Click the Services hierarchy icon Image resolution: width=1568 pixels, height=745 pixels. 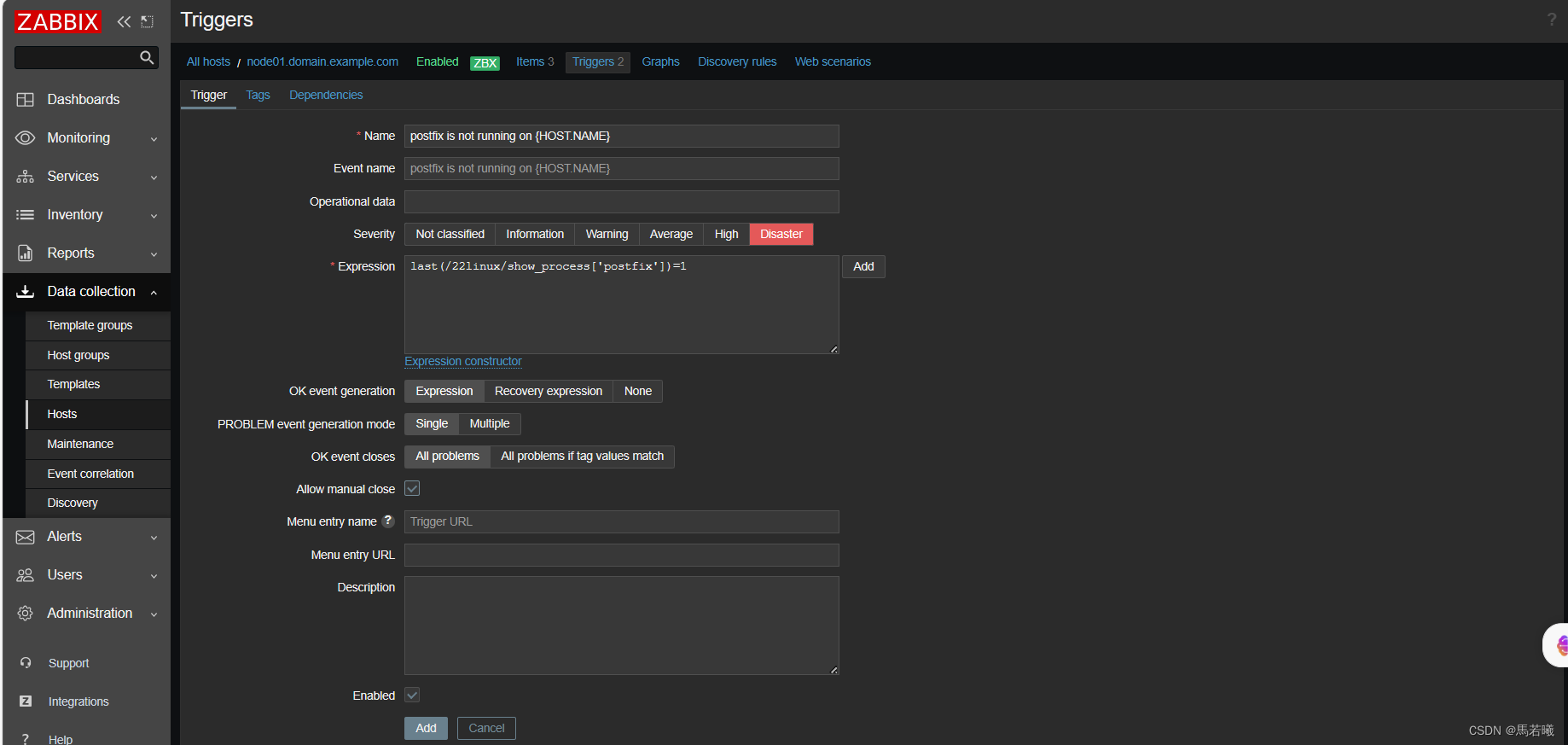26,177
